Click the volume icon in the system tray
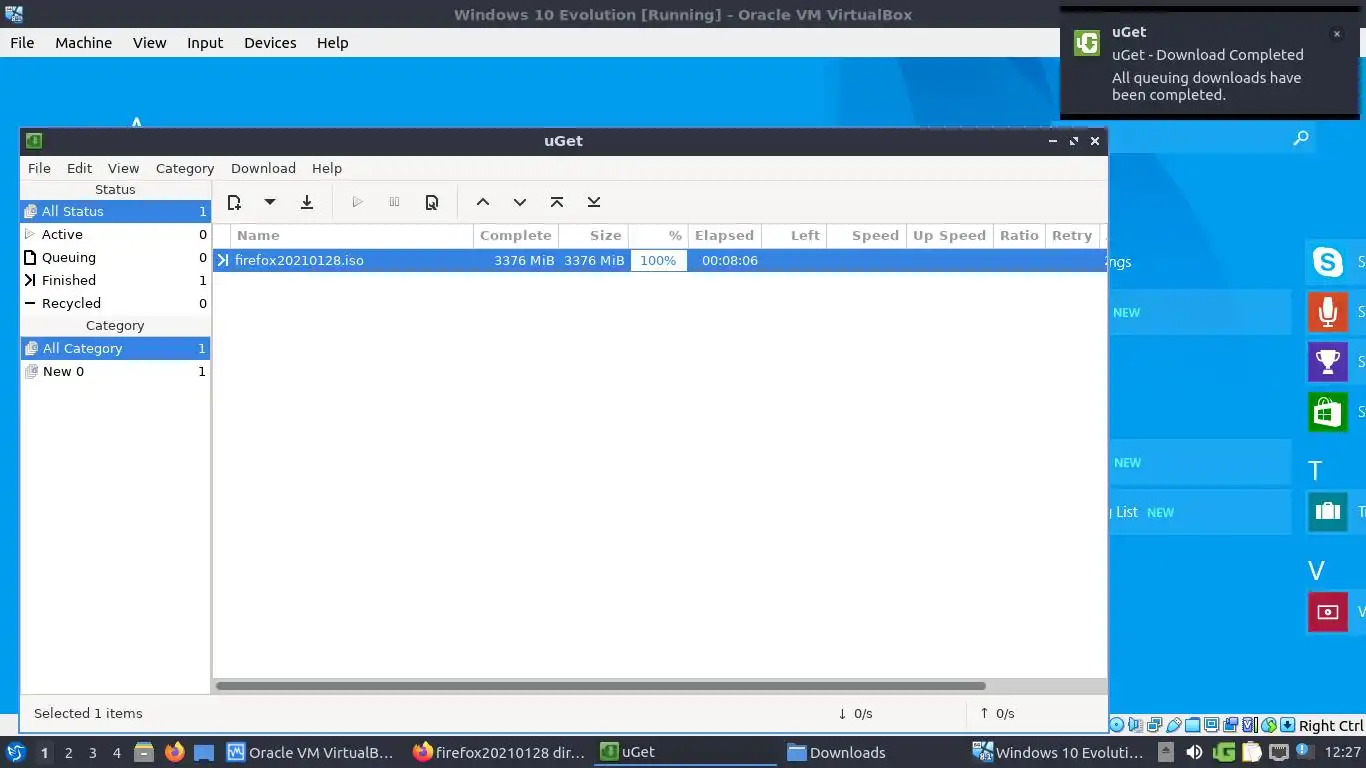Screen dimensions: 1366x768 pyautogui.click(x=1194, y=752)
